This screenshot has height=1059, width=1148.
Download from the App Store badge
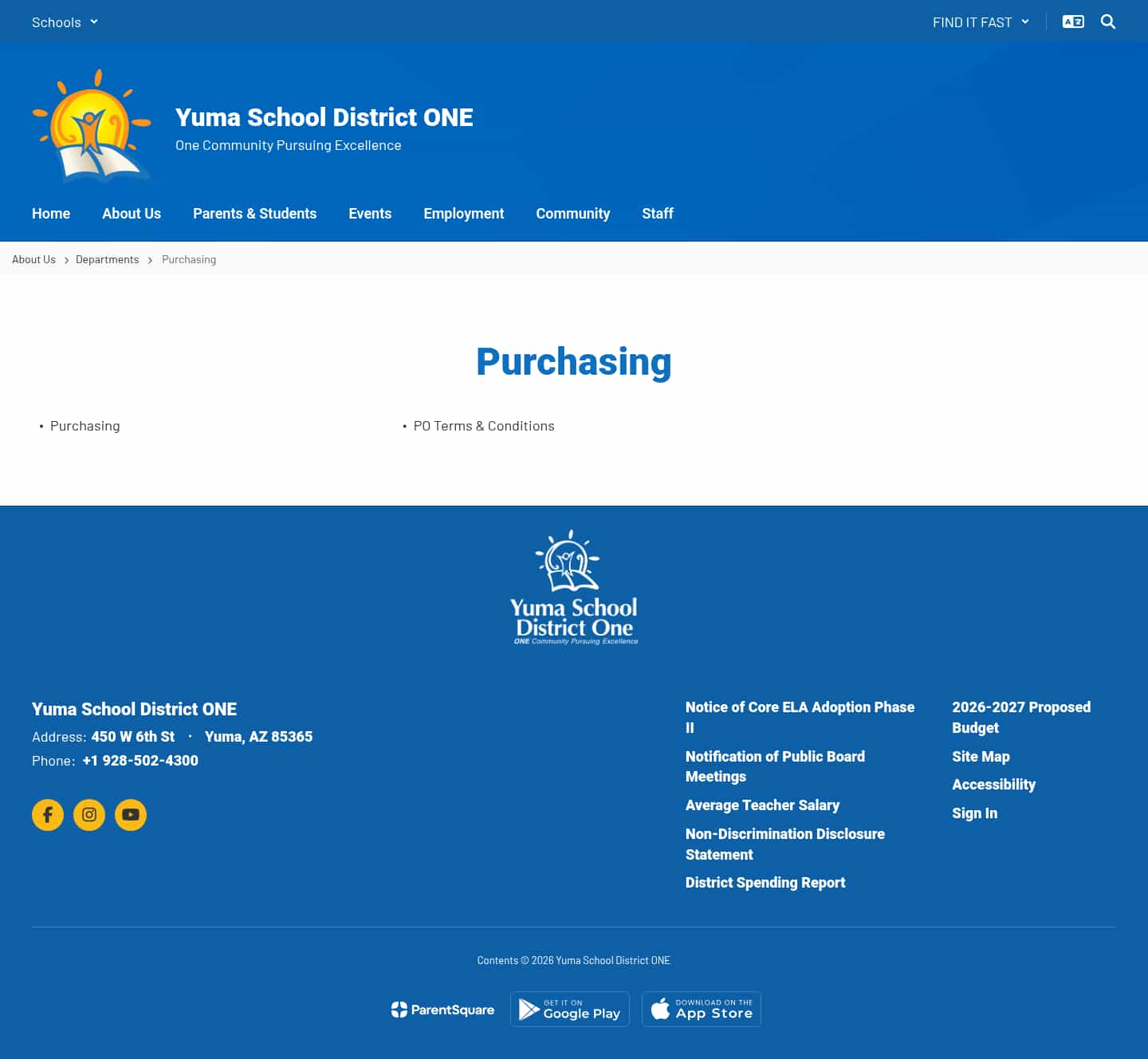[702, 1010]
